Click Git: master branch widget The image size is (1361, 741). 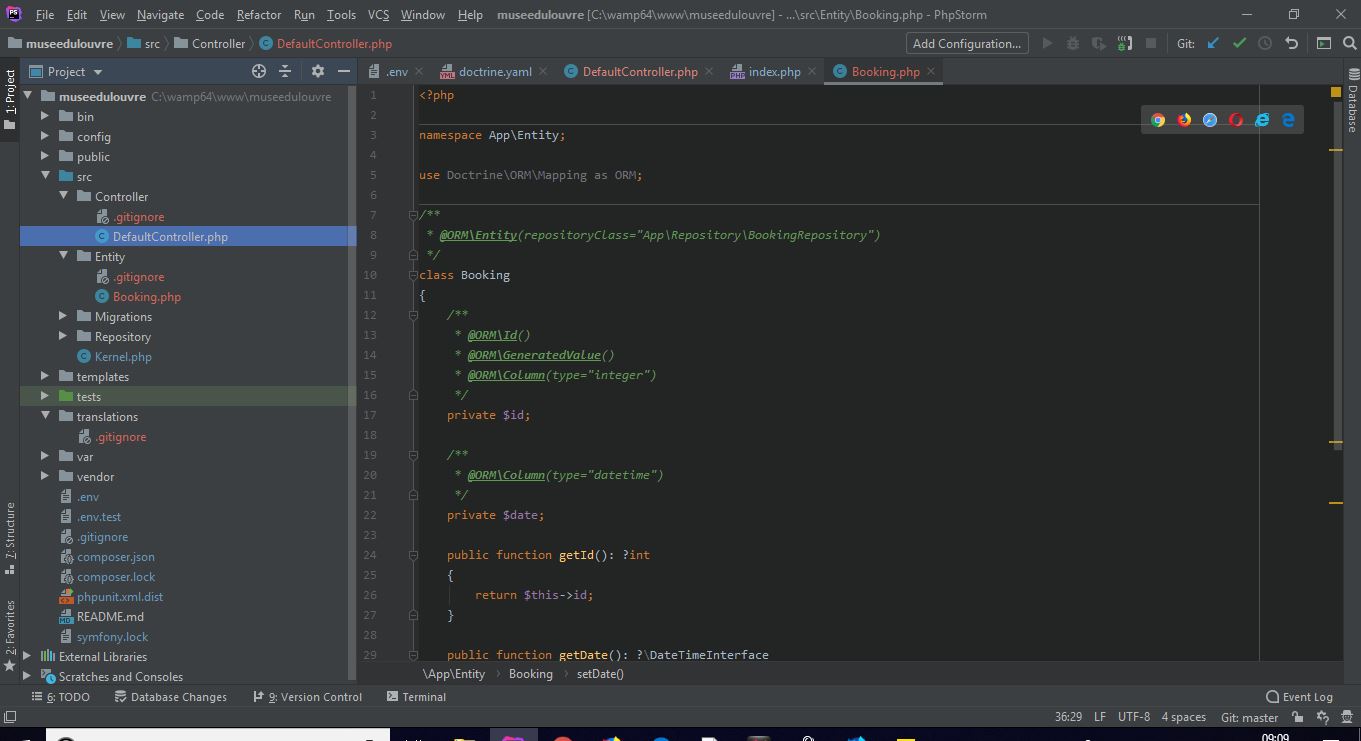(1250, 717)
